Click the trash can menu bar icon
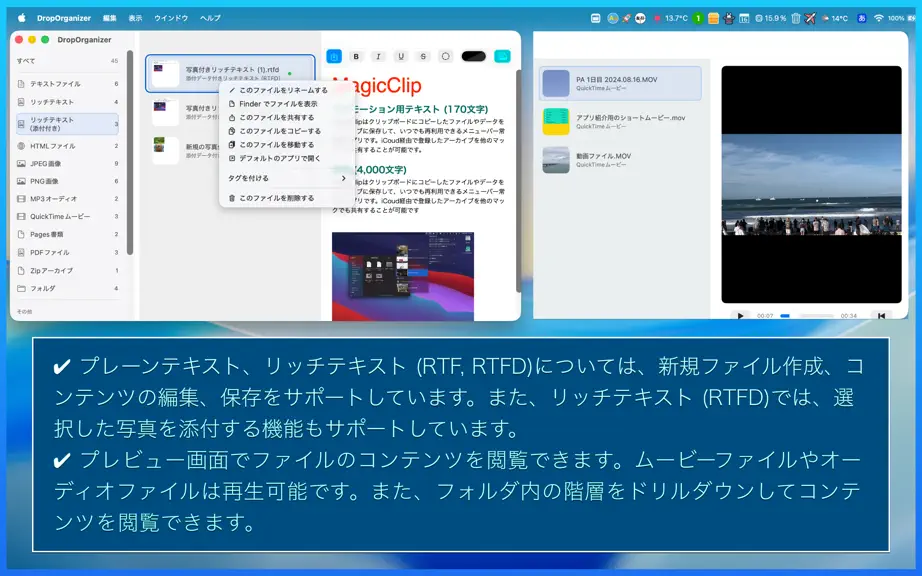This screenshot has width=922, height=576. point(796,18)
